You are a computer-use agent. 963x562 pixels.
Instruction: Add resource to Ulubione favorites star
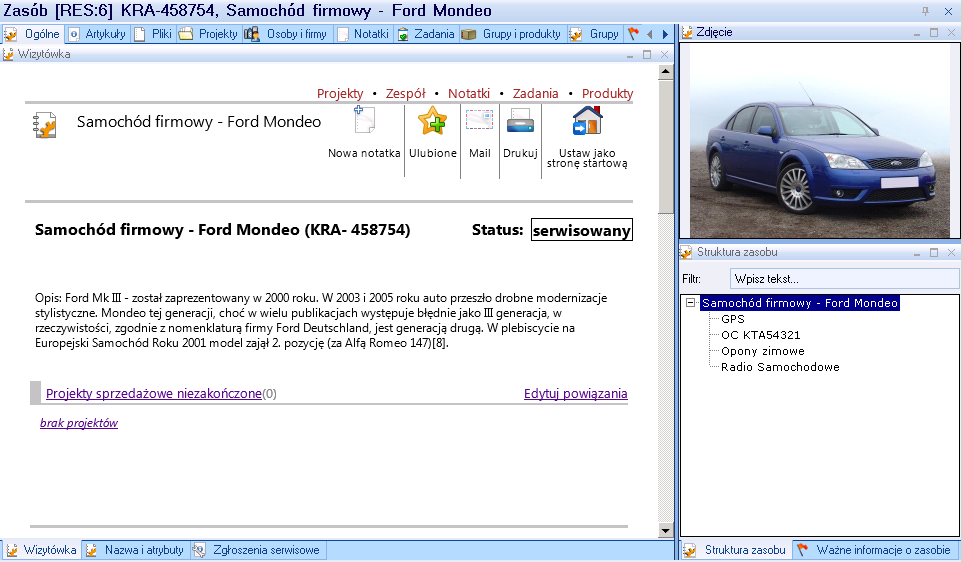pos(432,120)
